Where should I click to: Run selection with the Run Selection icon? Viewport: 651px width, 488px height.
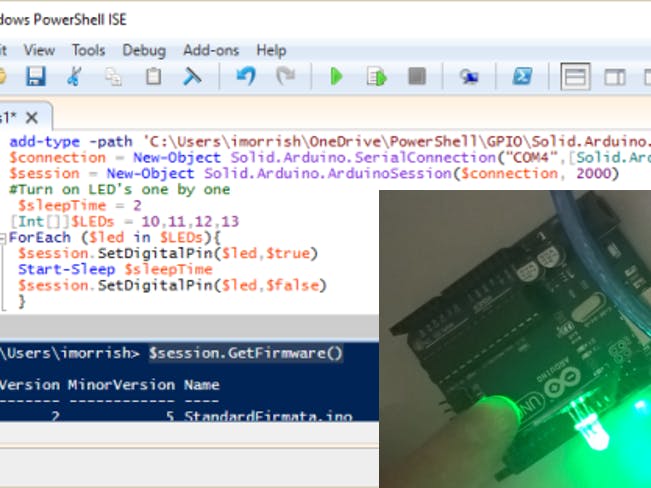pyautogui.click(x=377, y=77)
